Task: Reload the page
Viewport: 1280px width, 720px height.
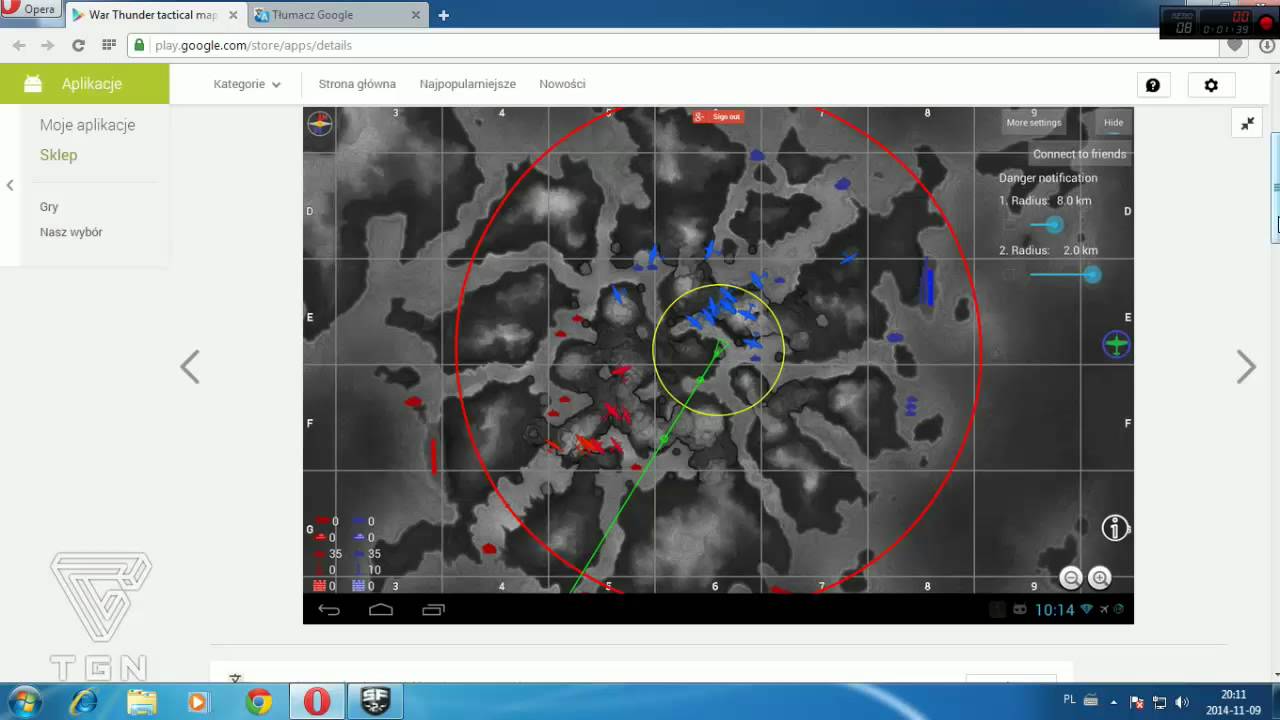Action: [x=78, y=45]
